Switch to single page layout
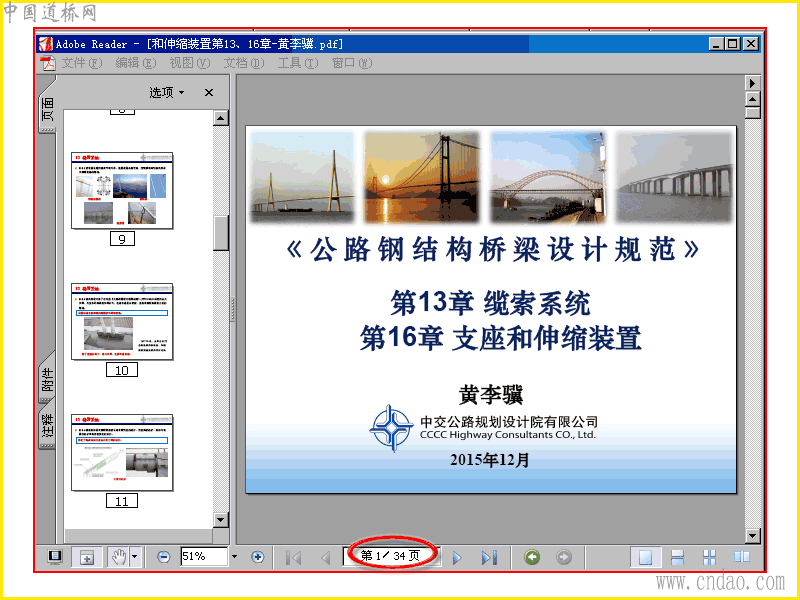Image resolution: width=800 pixels, height=600 pixels. click(x=645, y=557)
